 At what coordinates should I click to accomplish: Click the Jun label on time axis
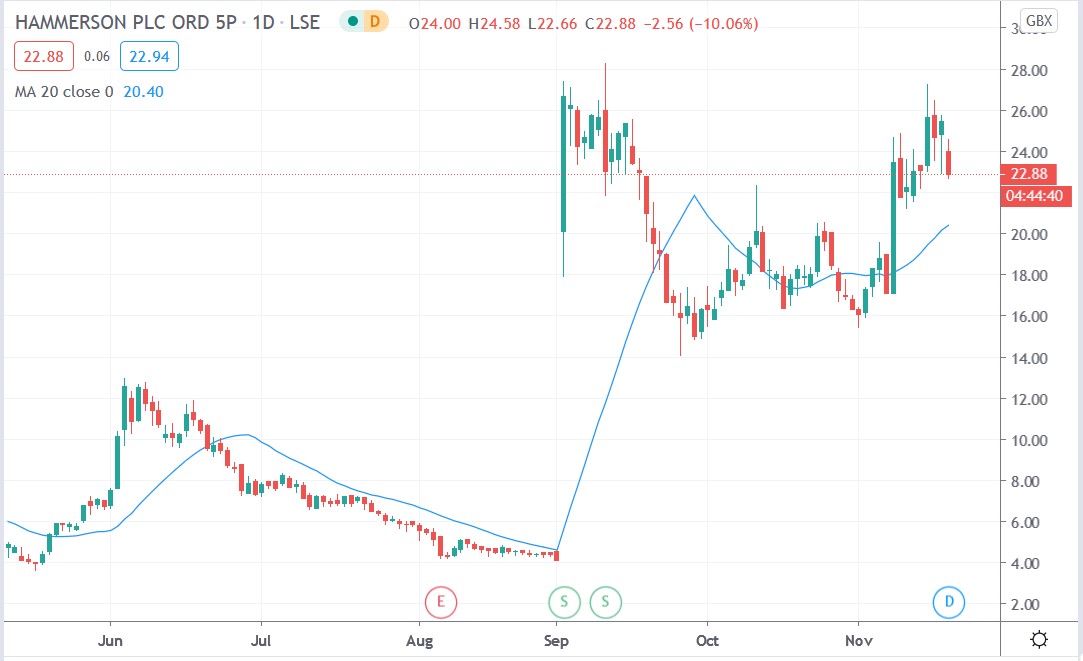click(111, 640)
